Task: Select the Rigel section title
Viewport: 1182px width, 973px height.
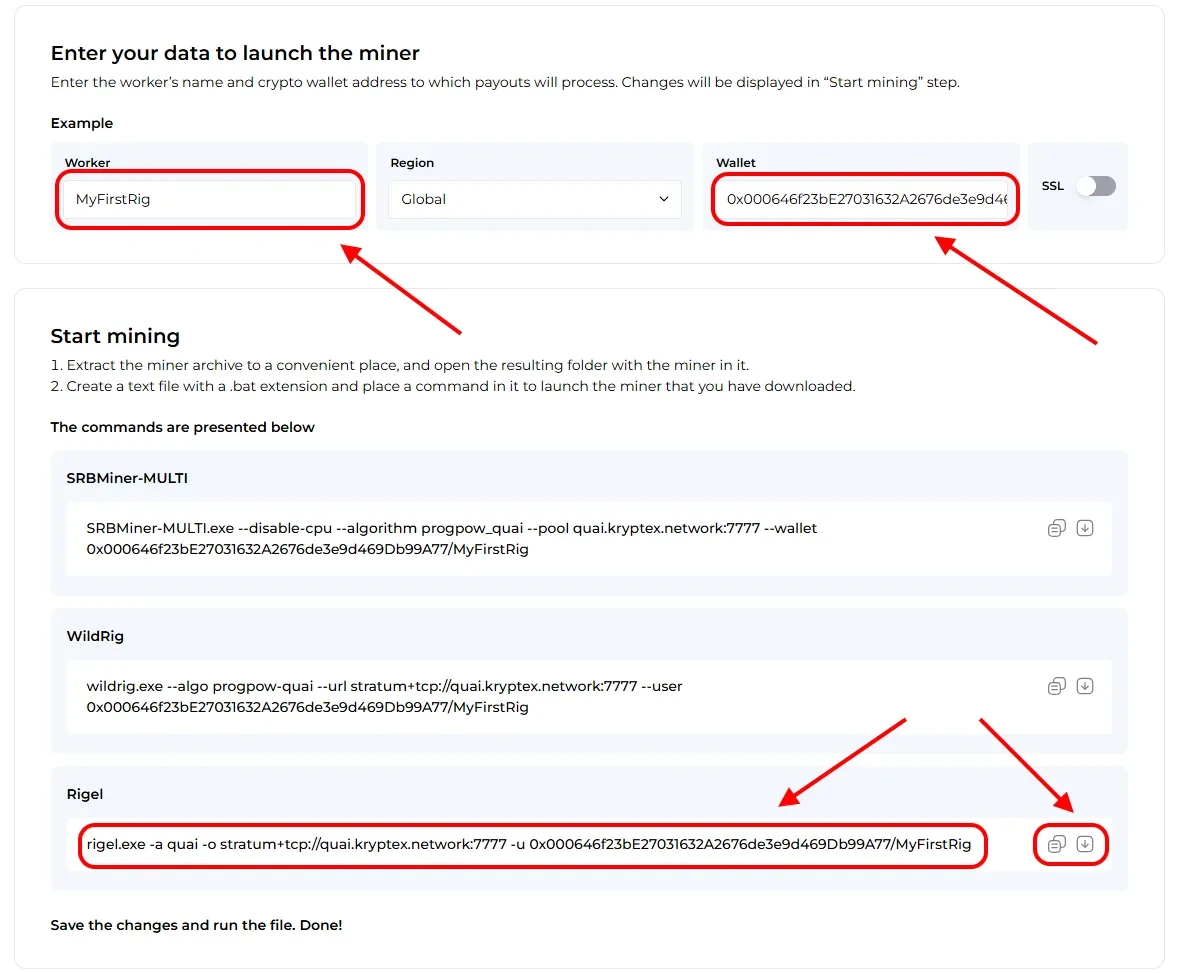Action: 85,794
